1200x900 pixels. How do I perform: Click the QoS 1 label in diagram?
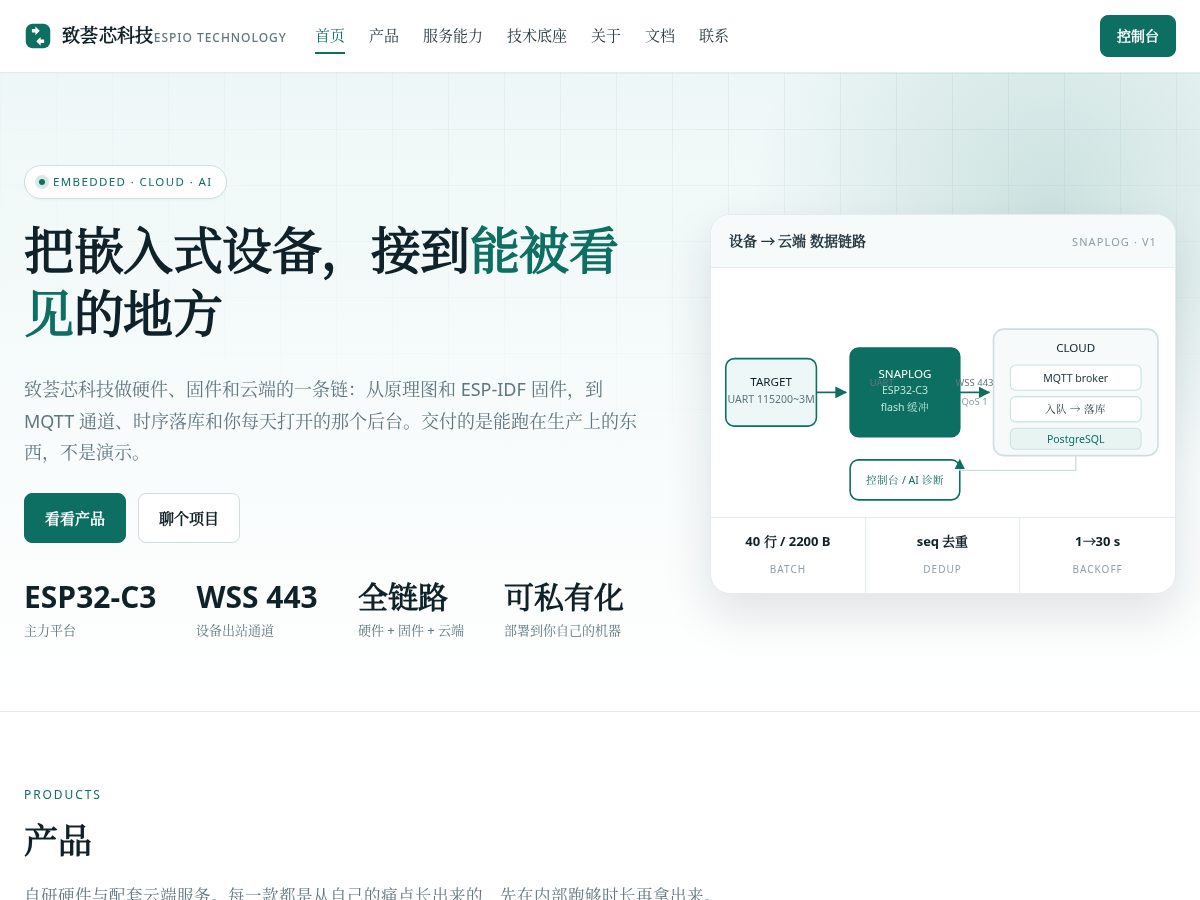(x=974, y=401)
